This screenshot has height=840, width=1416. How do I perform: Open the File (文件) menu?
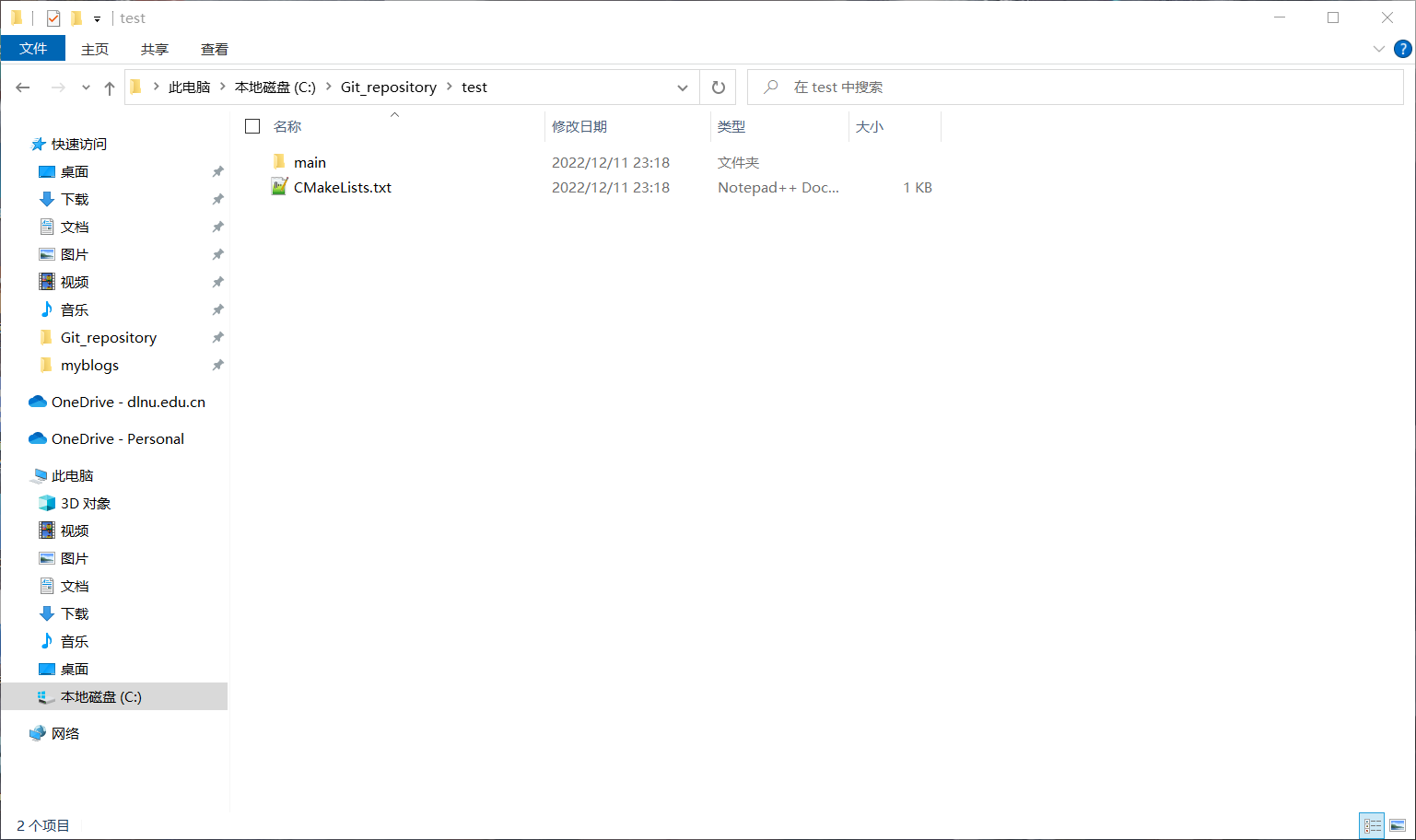tap(33, 49)
